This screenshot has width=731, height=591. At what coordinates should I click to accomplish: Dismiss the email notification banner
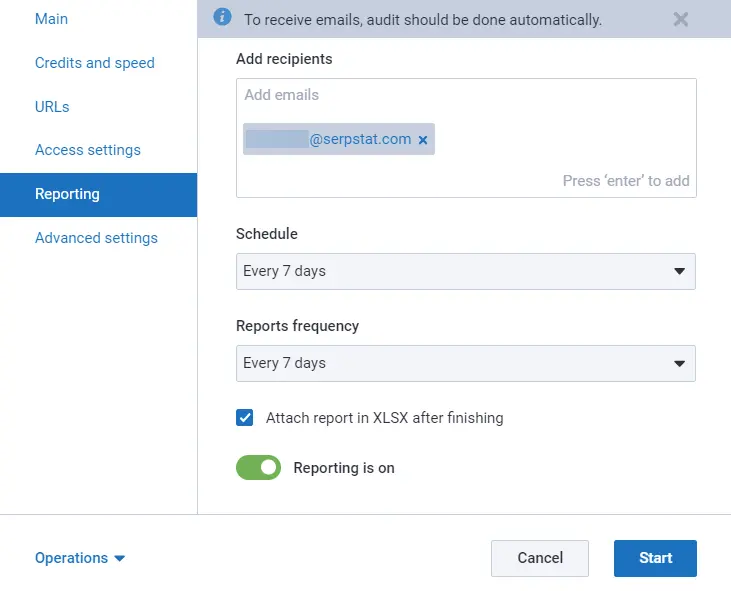(681, 19)
